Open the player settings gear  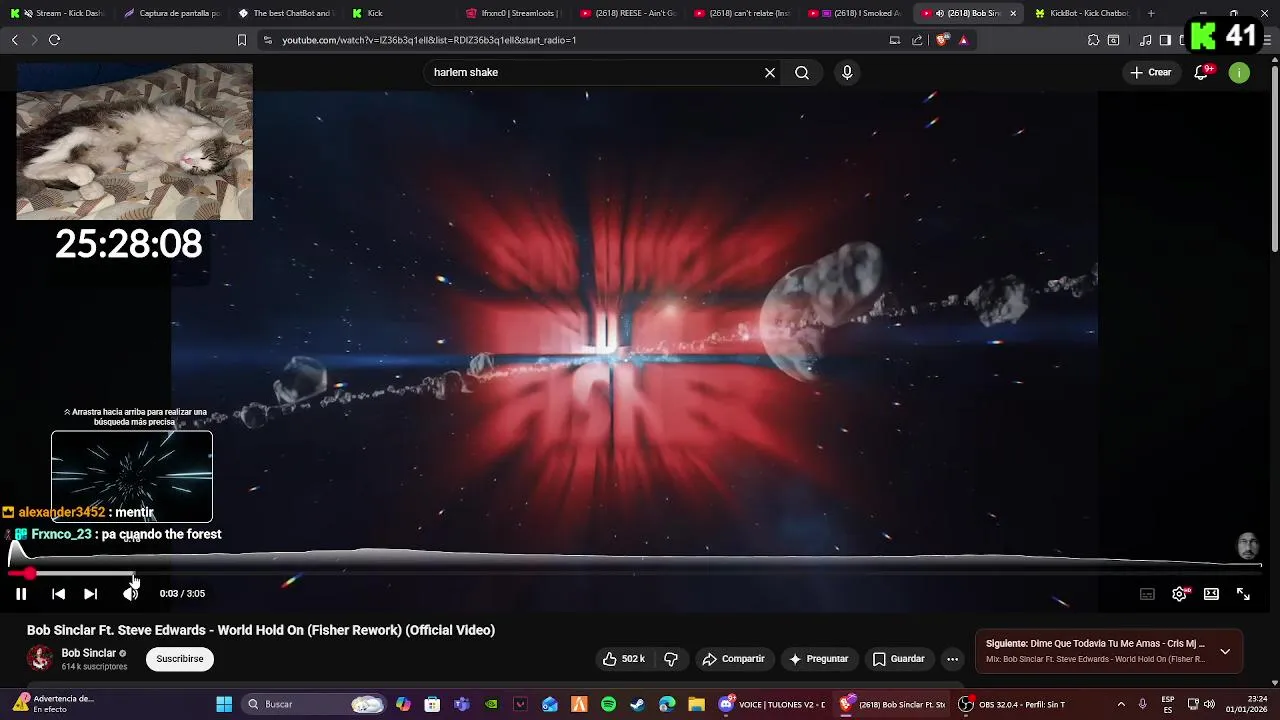click(x=1179, y=594)
